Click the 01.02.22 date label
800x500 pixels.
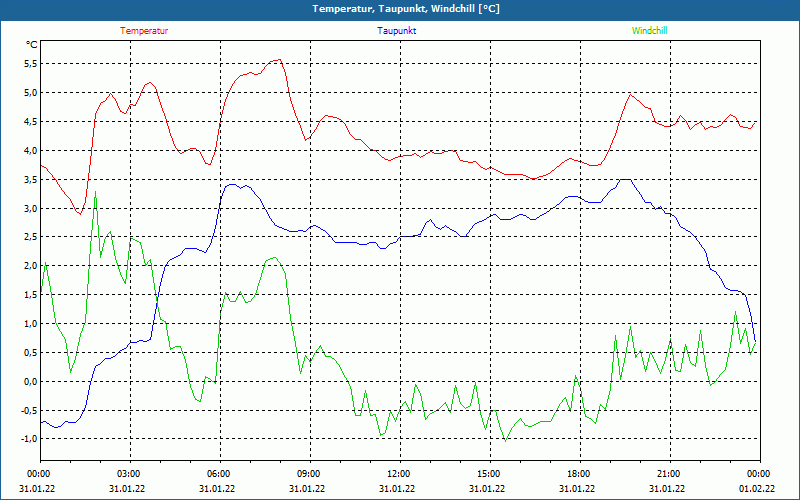pos(757,489)
